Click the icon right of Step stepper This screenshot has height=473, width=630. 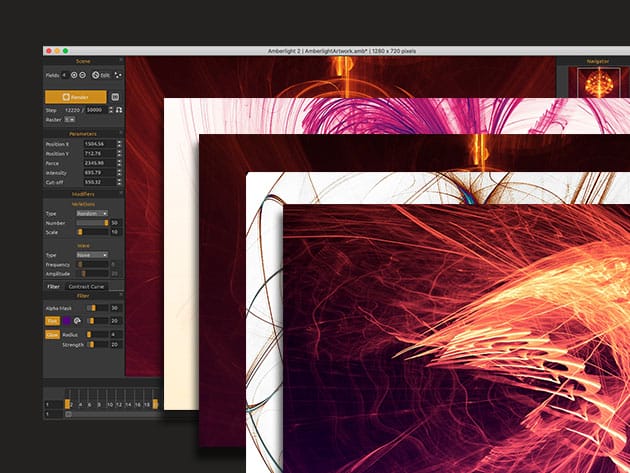[x=119, y=108]
